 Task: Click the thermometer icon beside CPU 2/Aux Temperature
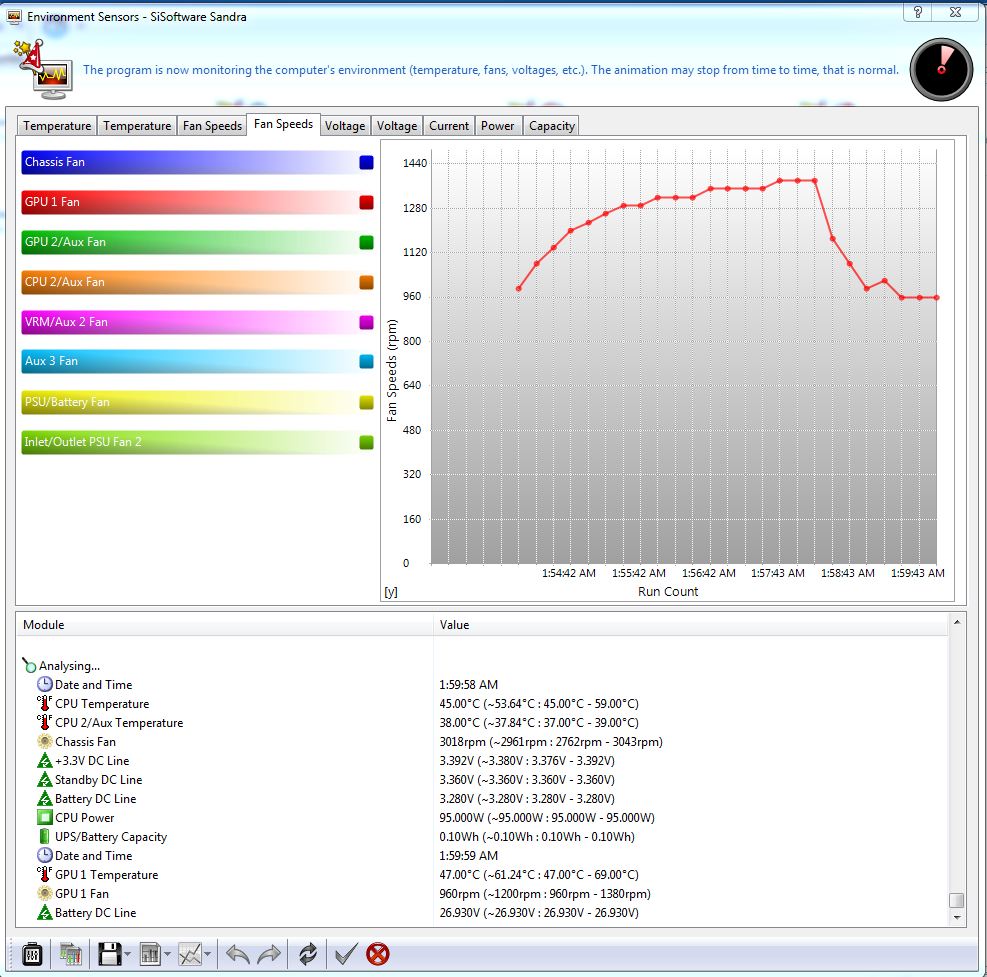[44, 722]
